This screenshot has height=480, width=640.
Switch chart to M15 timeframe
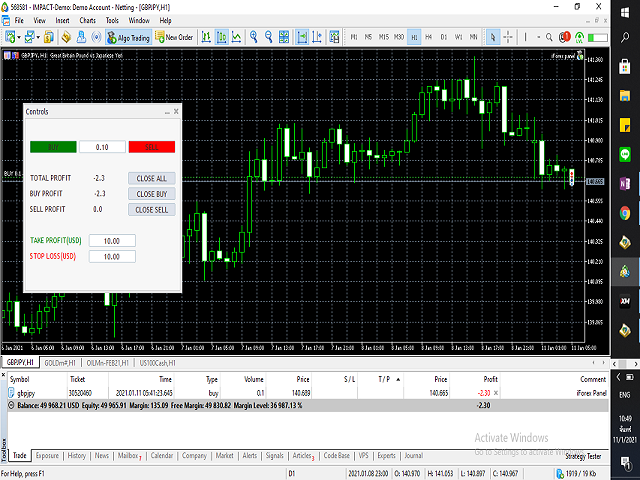[x=384, y=37]
